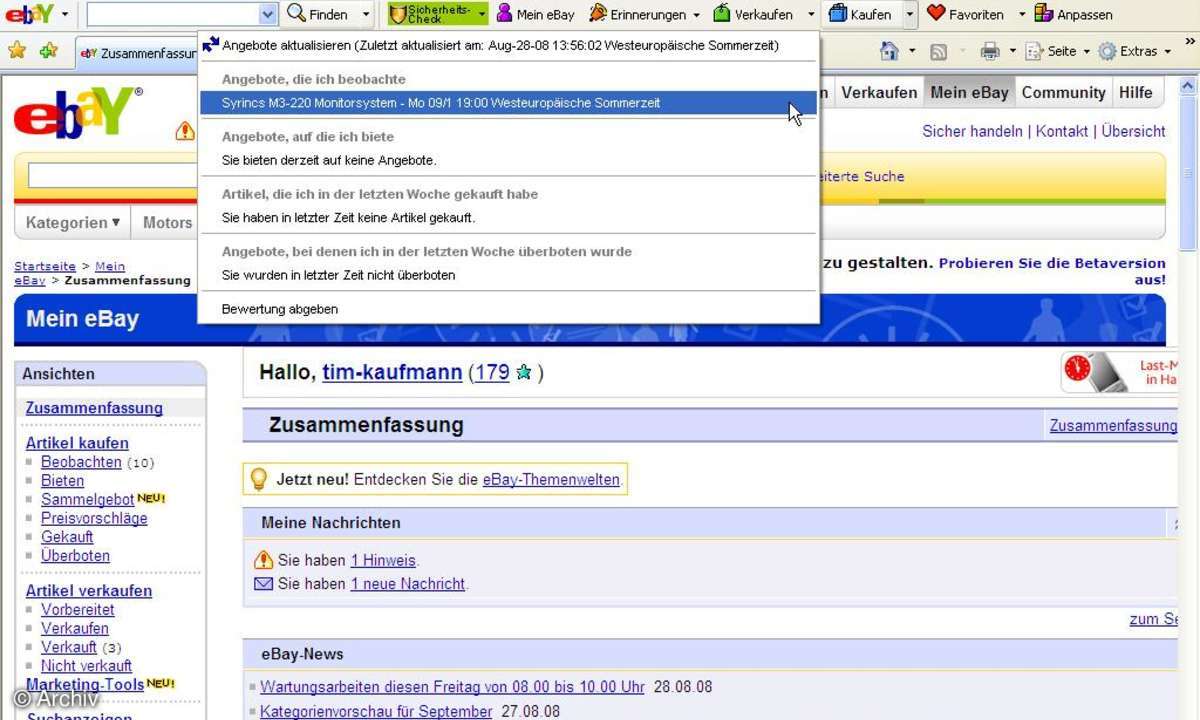Click the envelope icon beside neue Nachricht
Viewport: 1200px width, 720px height.
[x=264, y=583]
